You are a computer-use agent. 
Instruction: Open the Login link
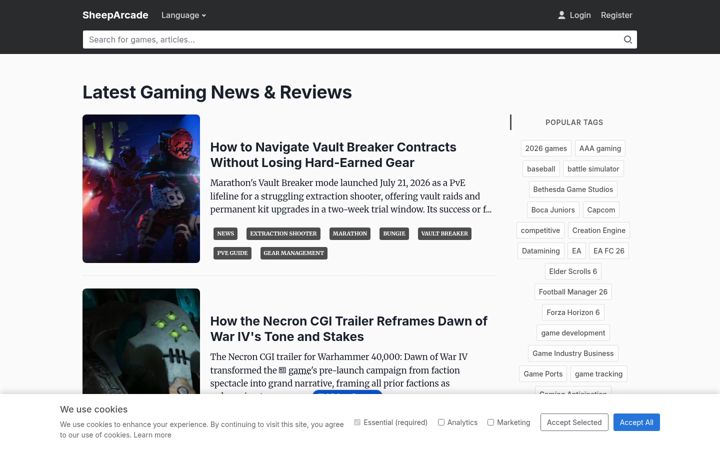coord(580,15)
